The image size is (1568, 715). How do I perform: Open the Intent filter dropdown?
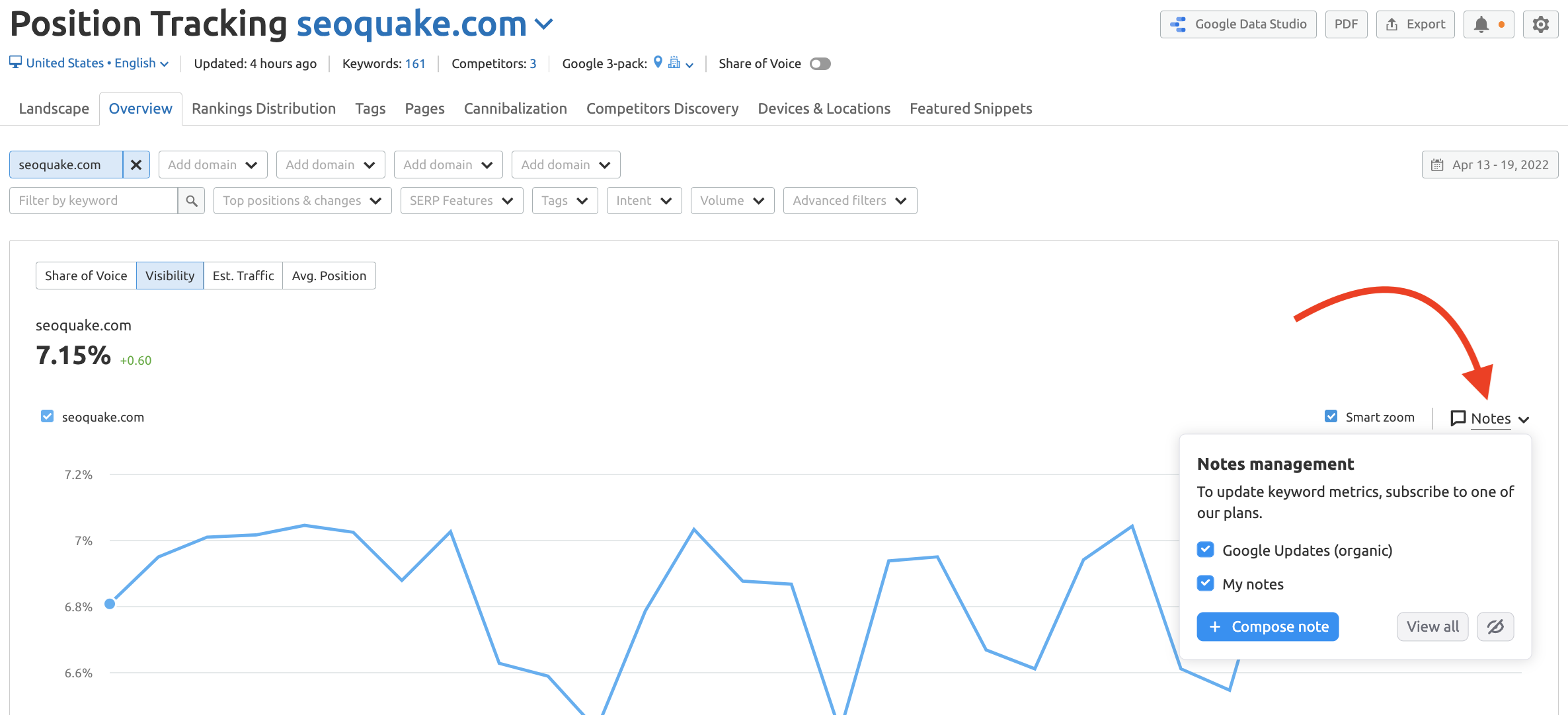(x=644, y=200)
